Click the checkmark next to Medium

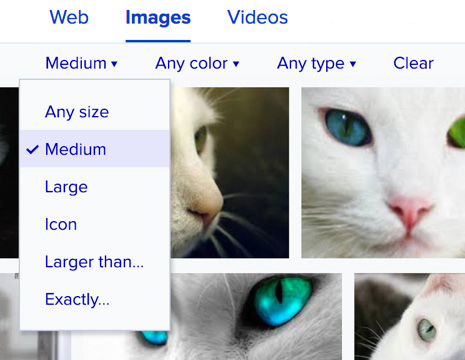(32, 149)
